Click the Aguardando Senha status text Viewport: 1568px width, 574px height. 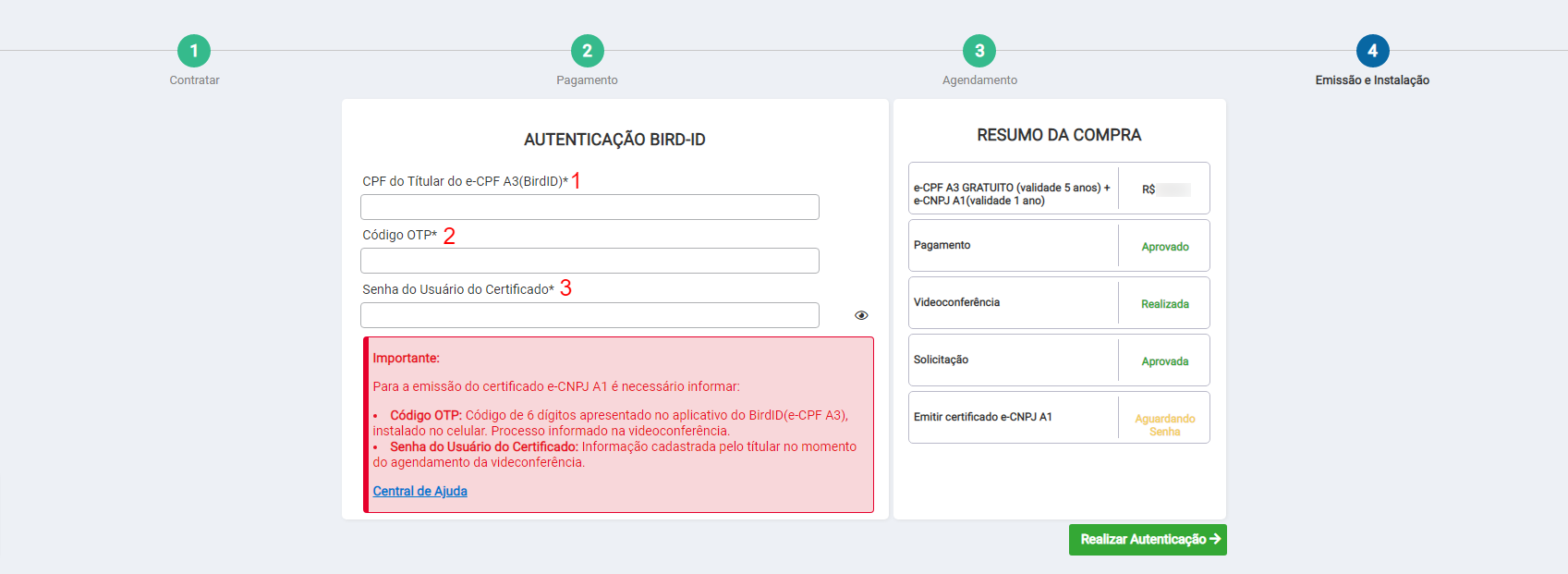[1164, 425]
